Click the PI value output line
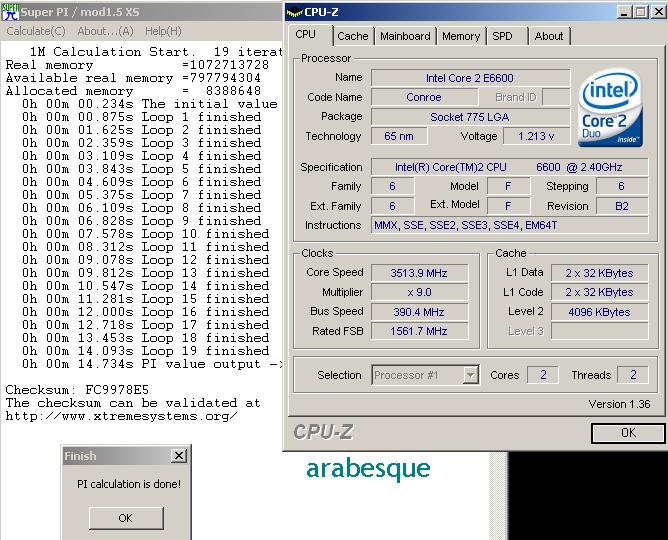The image size is (668, 540). [x=153, y=364]
